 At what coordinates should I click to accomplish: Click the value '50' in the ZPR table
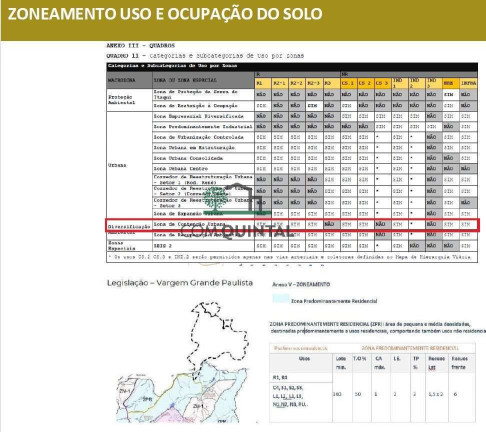(x=358, y=394)
